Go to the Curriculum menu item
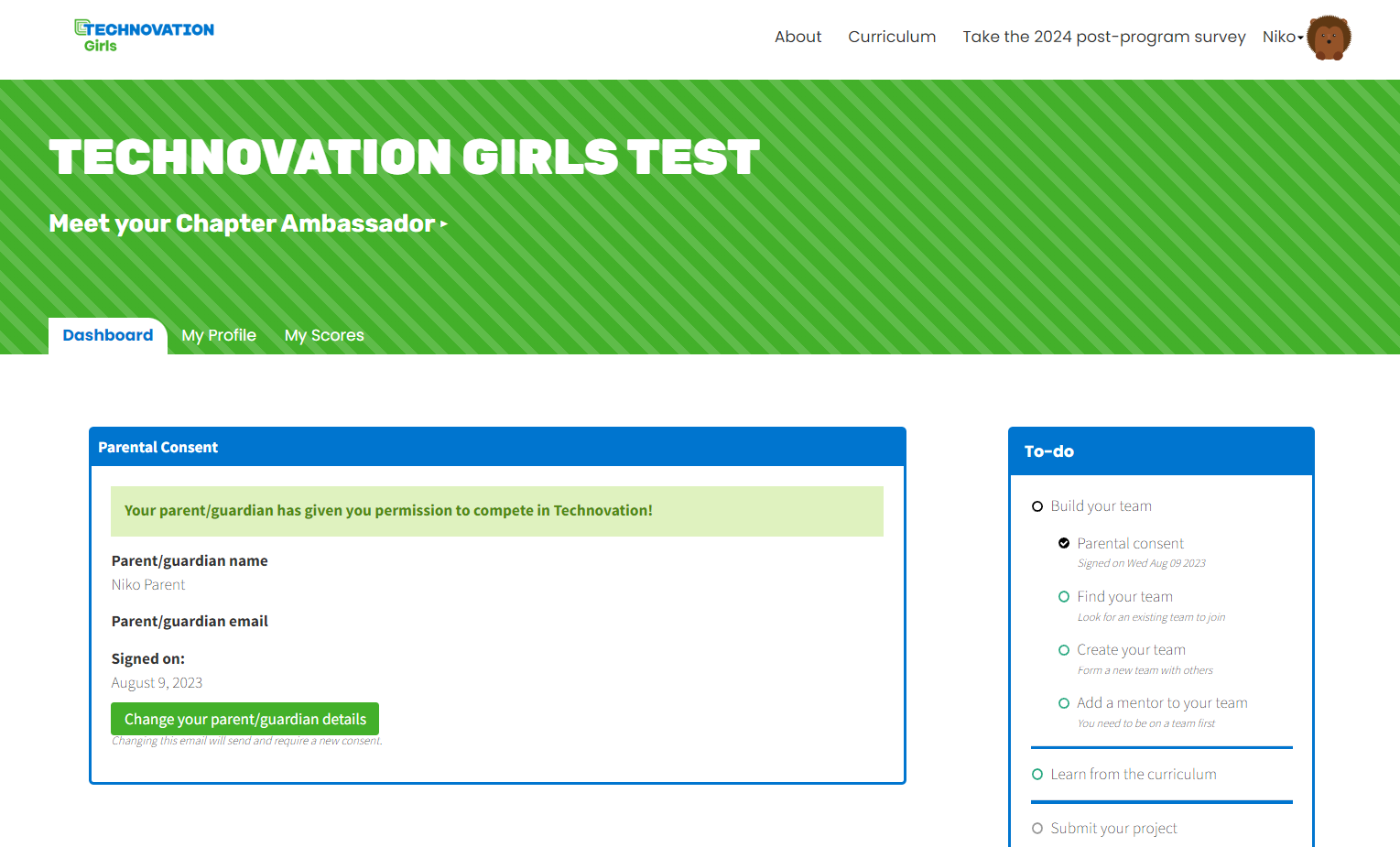The image size is (1400, 847). [892, 37]
